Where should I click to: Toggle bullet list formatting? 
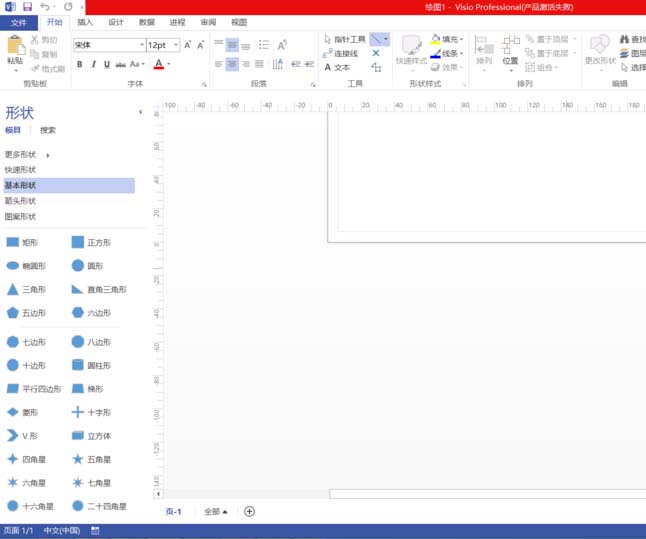pyautogui.click(x=264, y=45)
